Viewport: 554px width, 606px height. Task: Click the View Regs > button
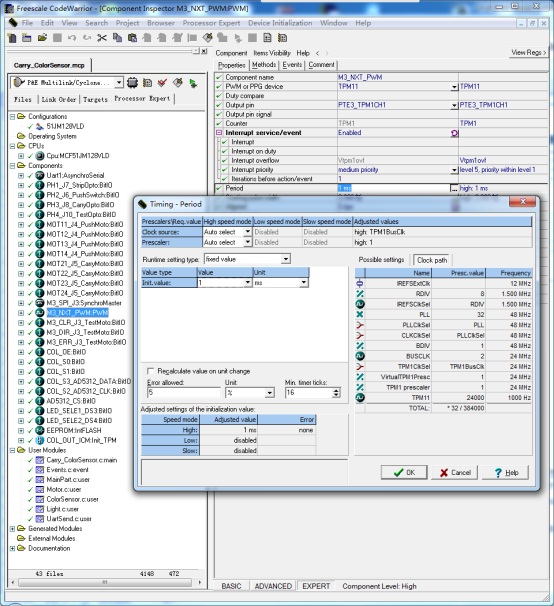(x=528, y=52)
